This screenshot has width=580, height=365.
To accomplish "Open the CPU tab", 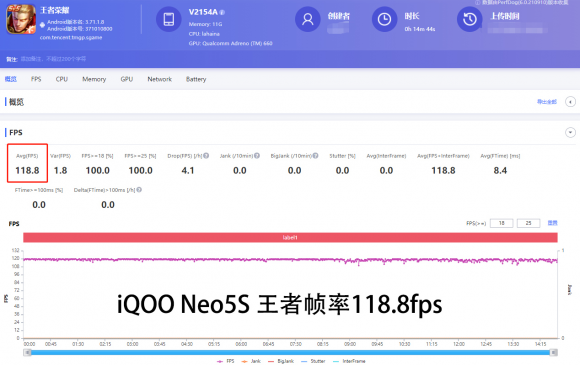I will point(62,79).
